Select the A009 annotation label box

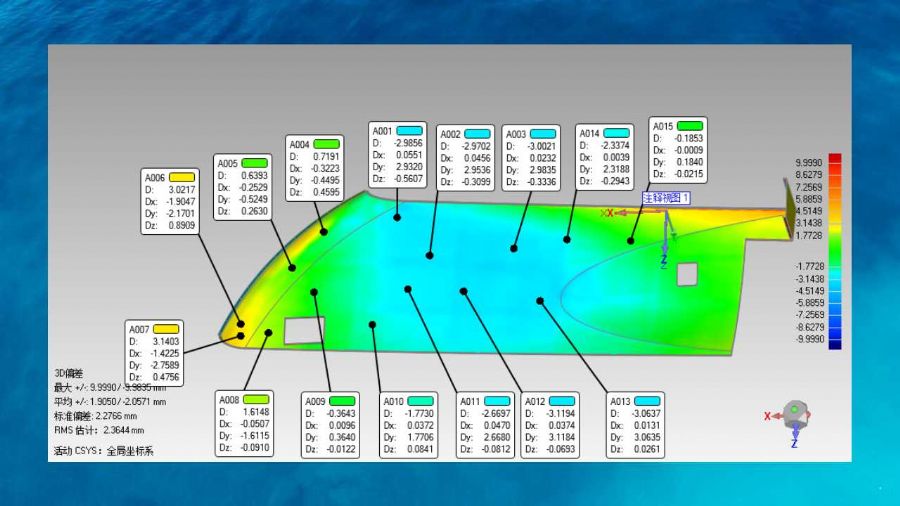click(330, 425)
